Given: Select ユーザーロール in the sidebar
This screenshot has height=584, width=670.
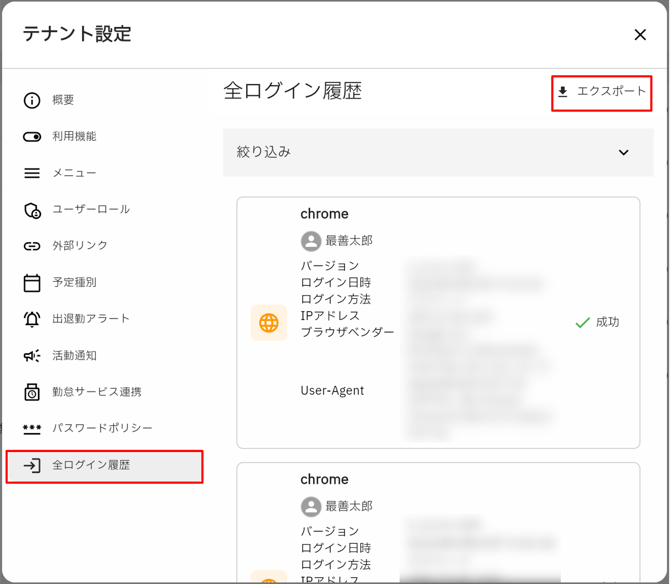Looking at the screenshot, I should tap(104, 210).
